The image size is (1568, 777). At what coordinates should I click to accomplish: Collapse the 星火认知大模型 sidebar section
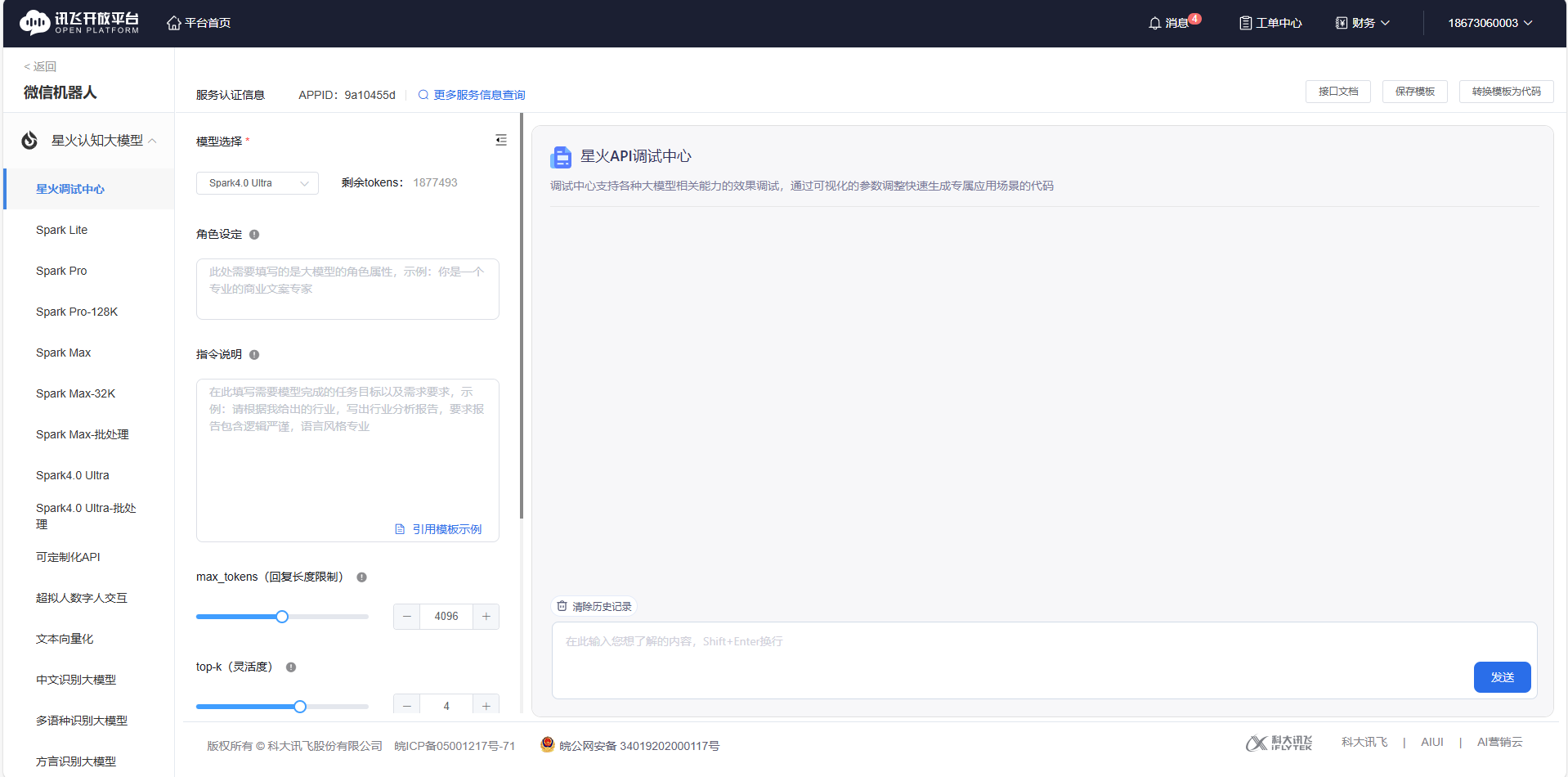(152, 141)
